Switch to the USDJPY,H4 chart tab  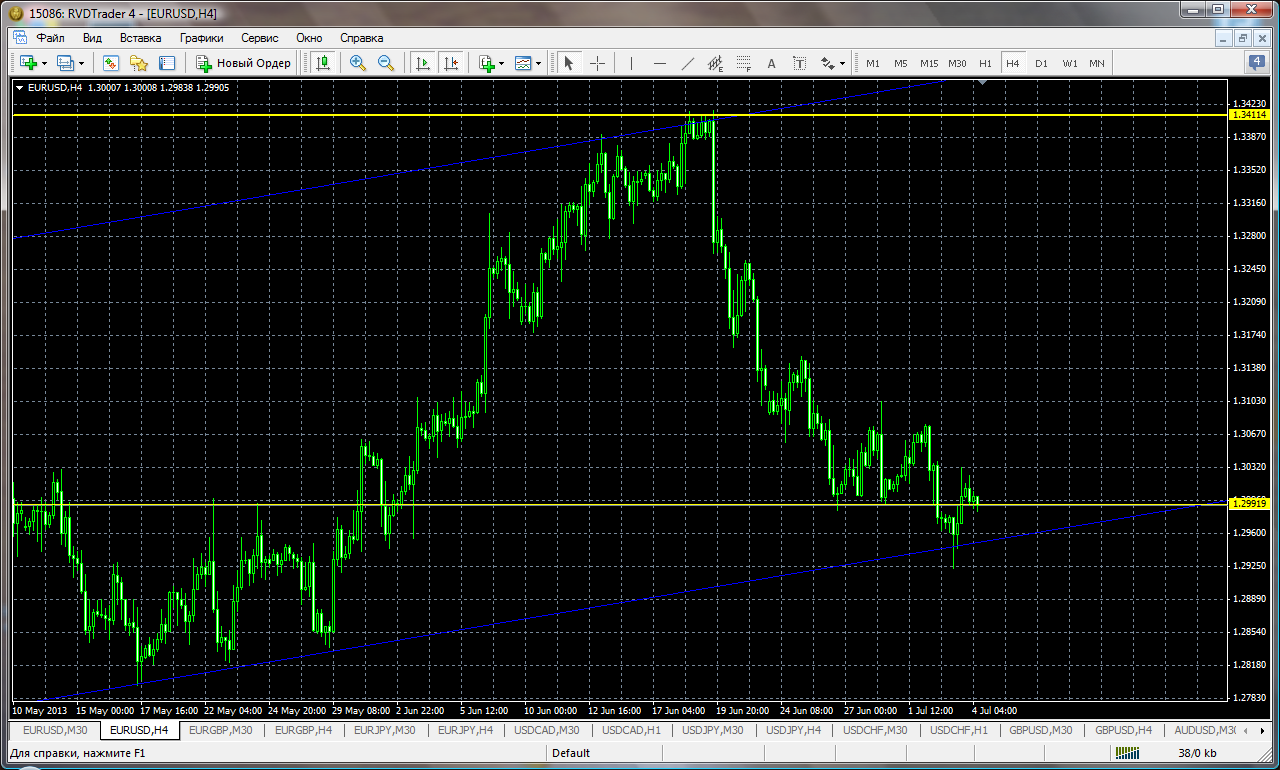[793, 730]
